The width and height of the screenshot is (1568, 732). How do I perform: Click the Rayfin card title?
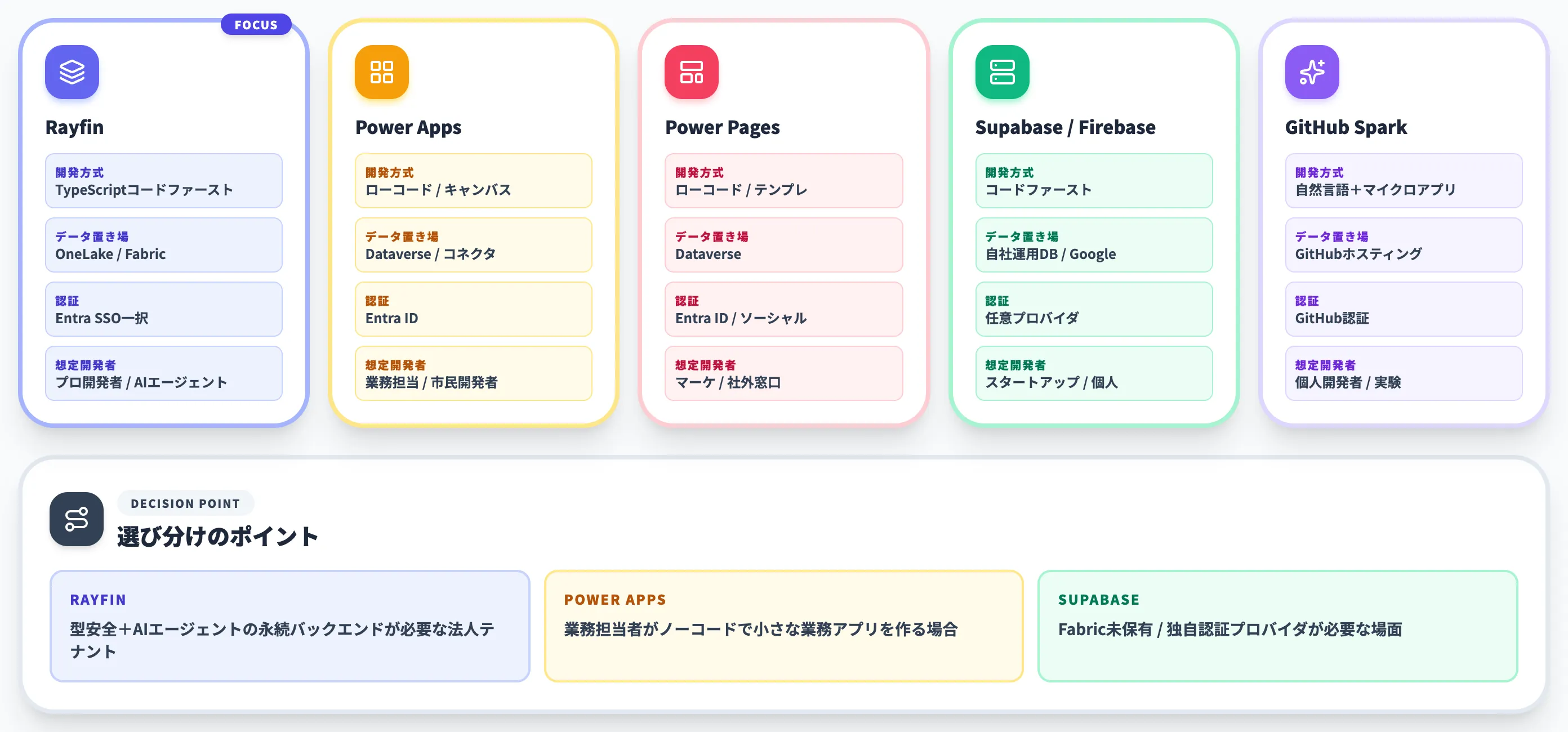point(75,127)
